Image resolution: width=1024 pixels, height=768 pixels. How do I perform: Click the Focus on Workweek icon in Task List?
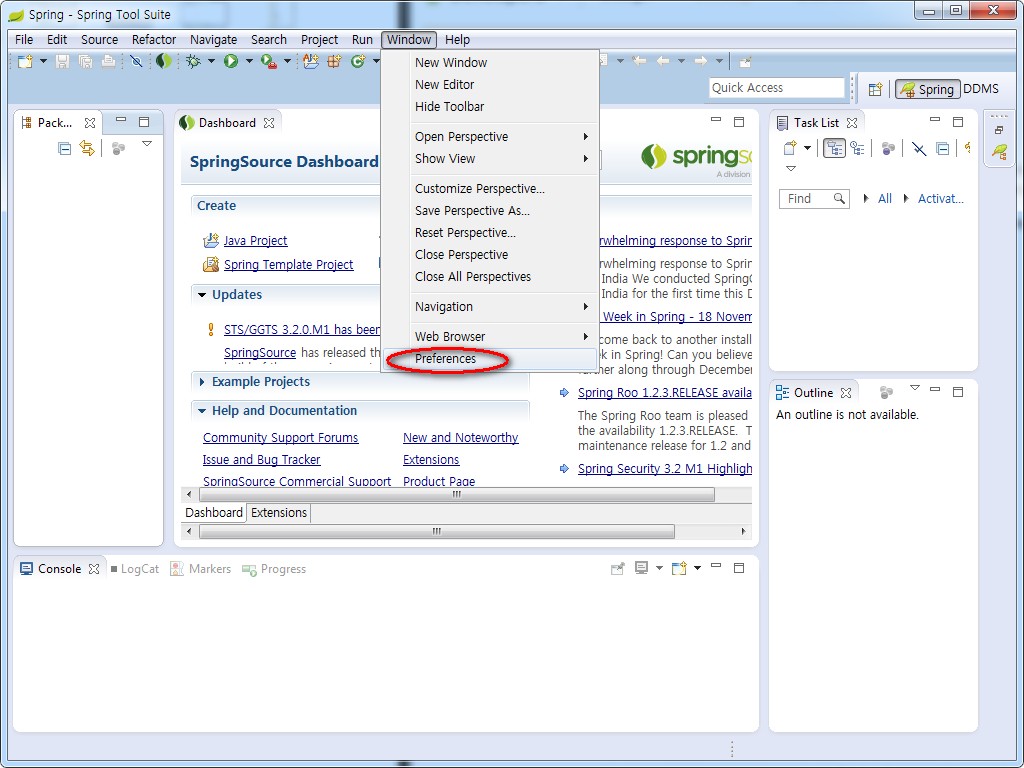pos(888,148)
